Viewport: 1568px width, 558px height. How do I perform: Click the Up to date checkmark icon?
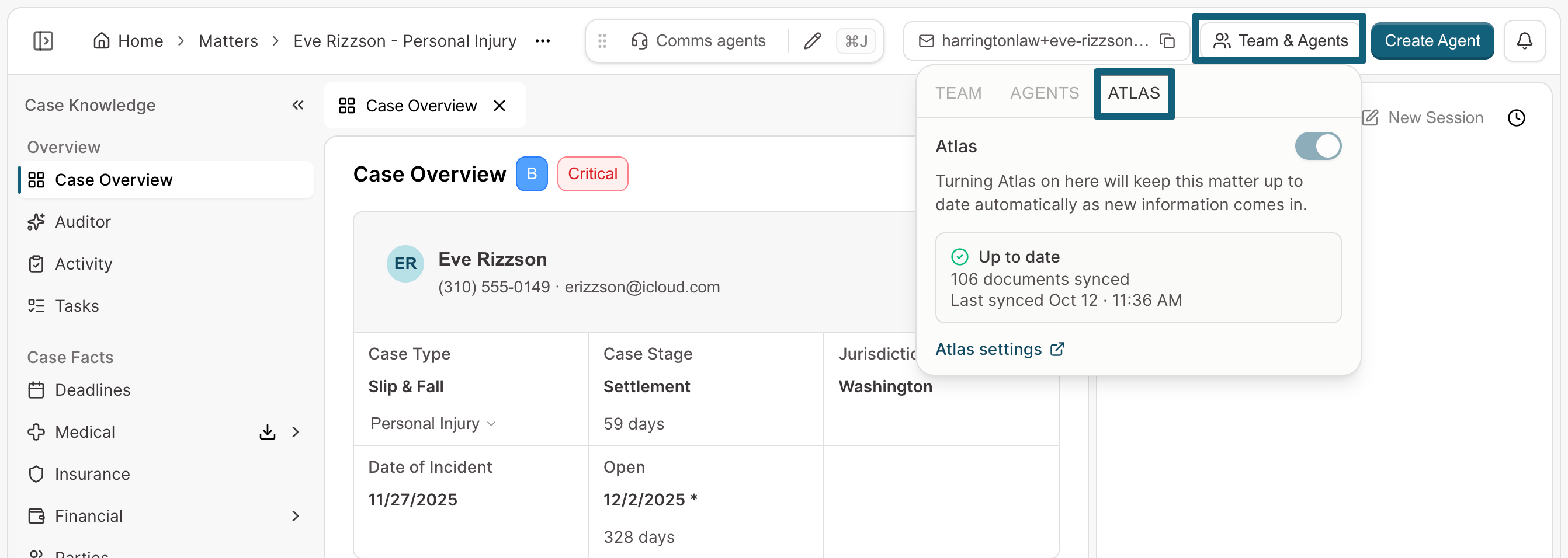click(x=959, y=256)
